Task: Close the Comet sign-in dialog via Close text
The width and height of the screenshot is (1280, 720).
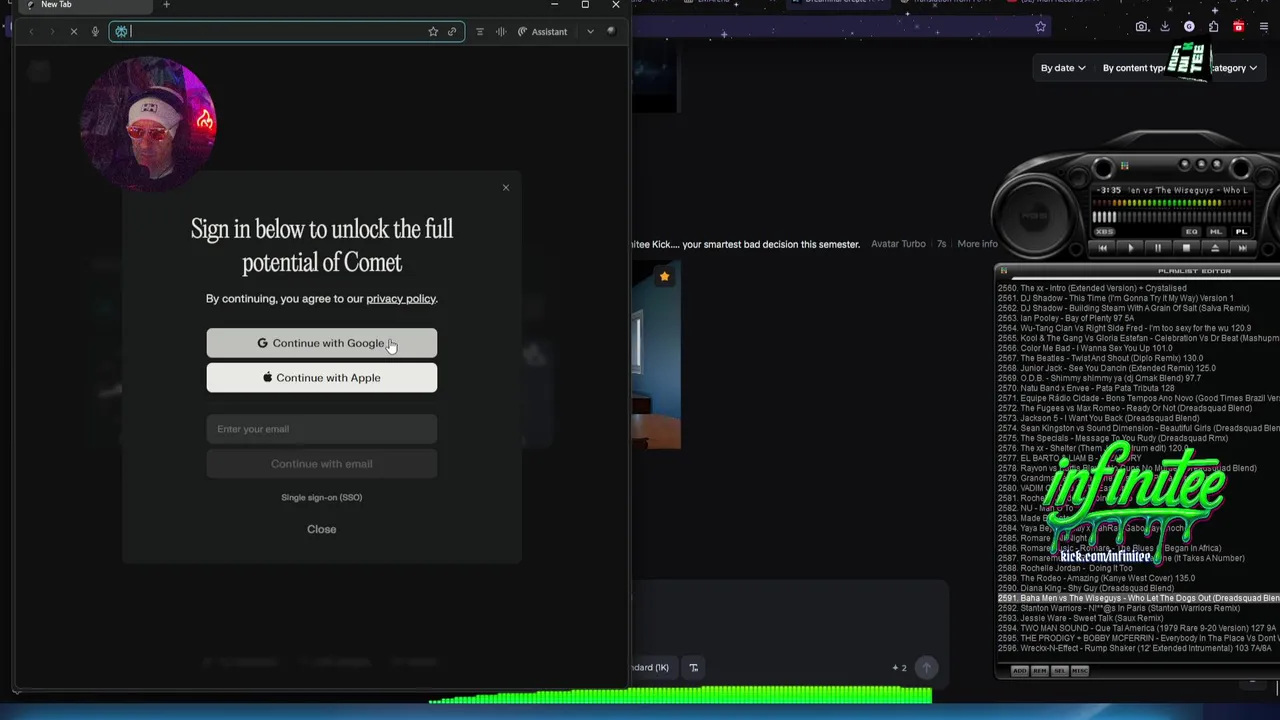Action: (321, 529)
